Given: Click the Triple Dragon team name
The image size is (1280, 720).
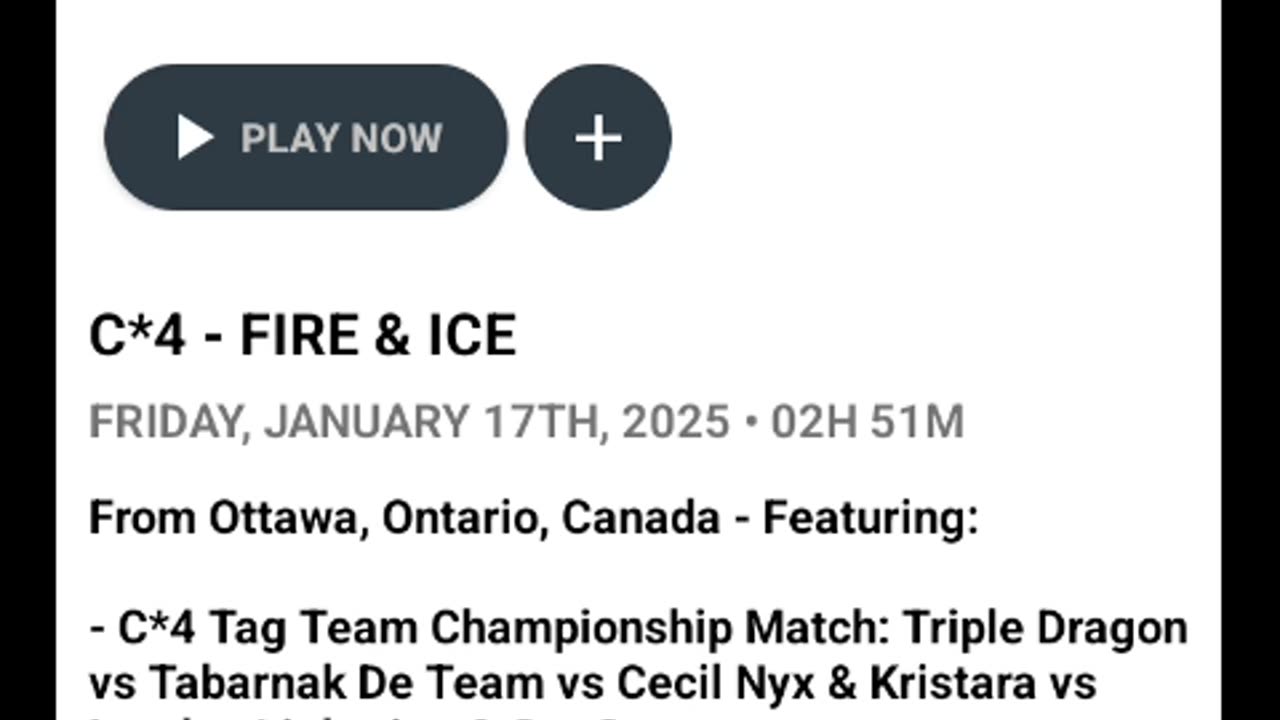Looking at the screenshot, I should click(x=1046, y=628).
